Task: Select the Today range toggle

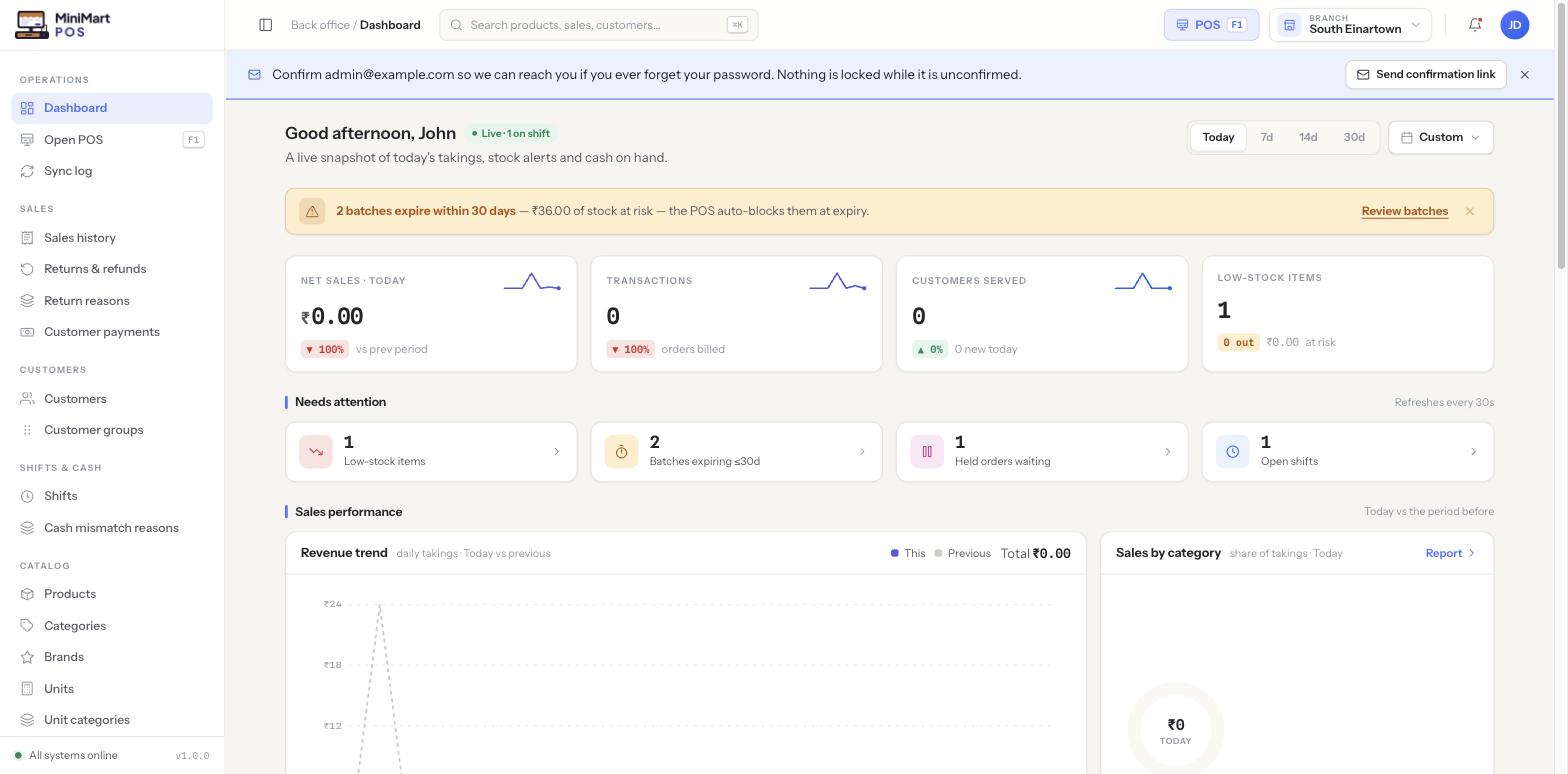Action: click(1218, 137)
